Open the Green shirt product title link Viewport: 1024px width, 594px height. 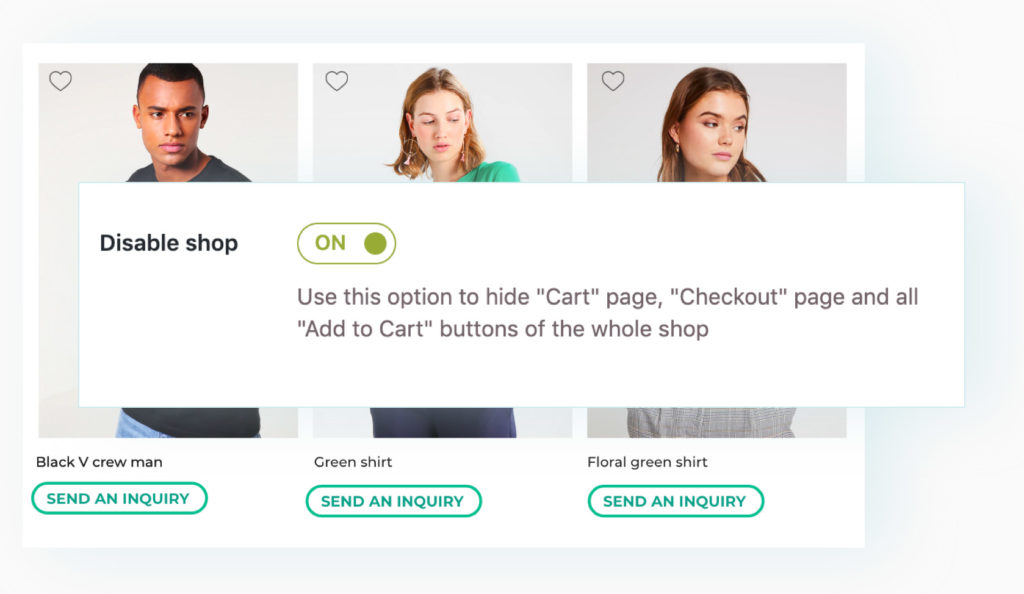353,462
